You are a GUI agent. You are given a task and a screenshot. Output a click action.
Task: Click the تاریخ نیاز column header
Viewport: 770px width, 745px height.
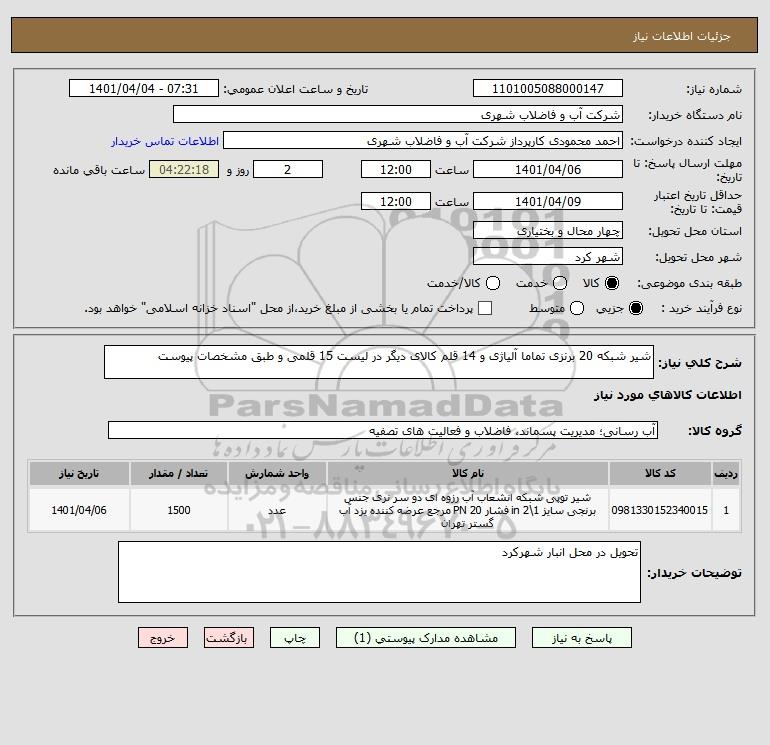(x=79, y=473)
